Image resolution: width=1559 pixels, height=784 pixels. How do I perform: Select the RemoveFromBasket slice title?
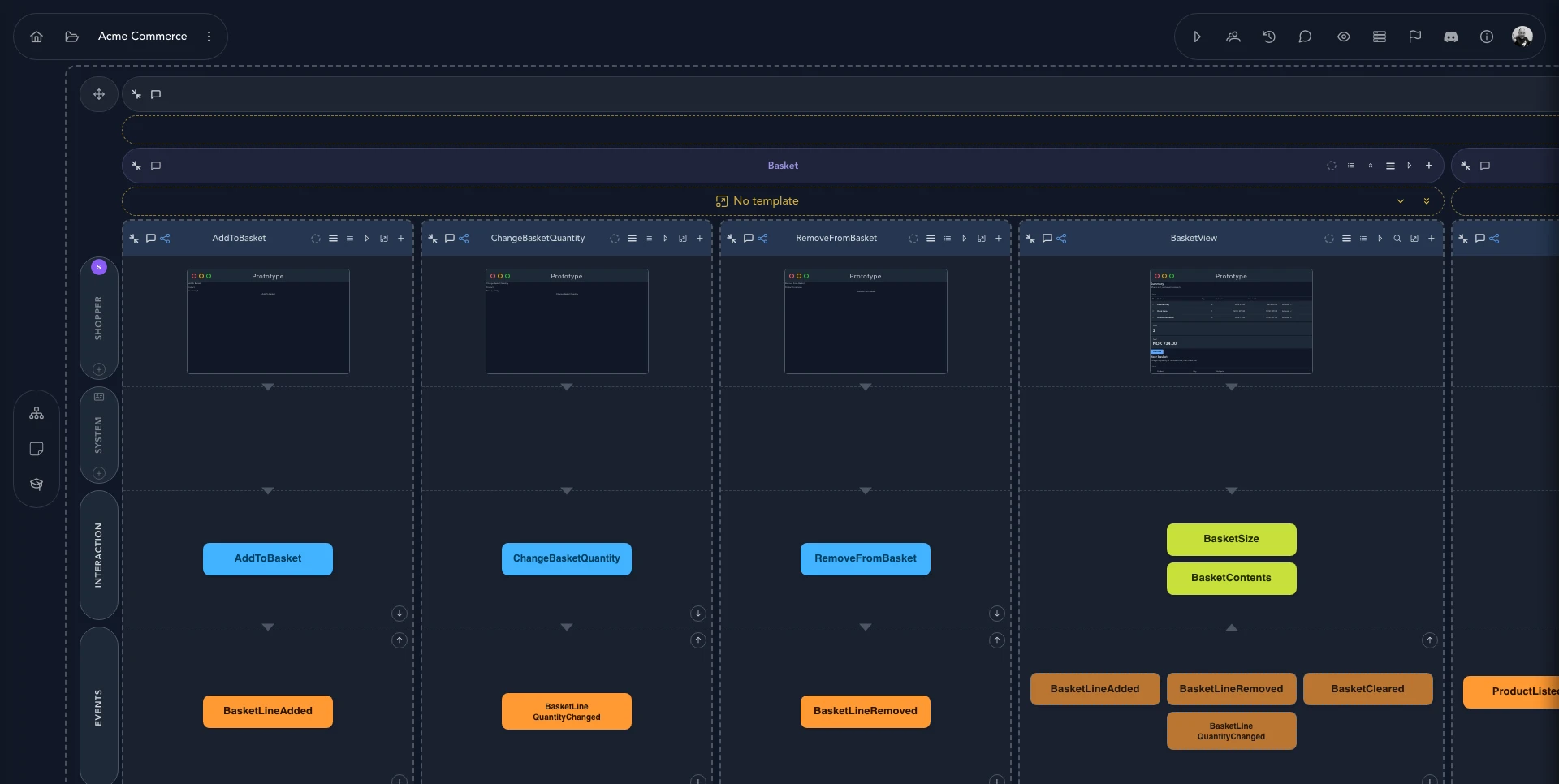[836, 239]
